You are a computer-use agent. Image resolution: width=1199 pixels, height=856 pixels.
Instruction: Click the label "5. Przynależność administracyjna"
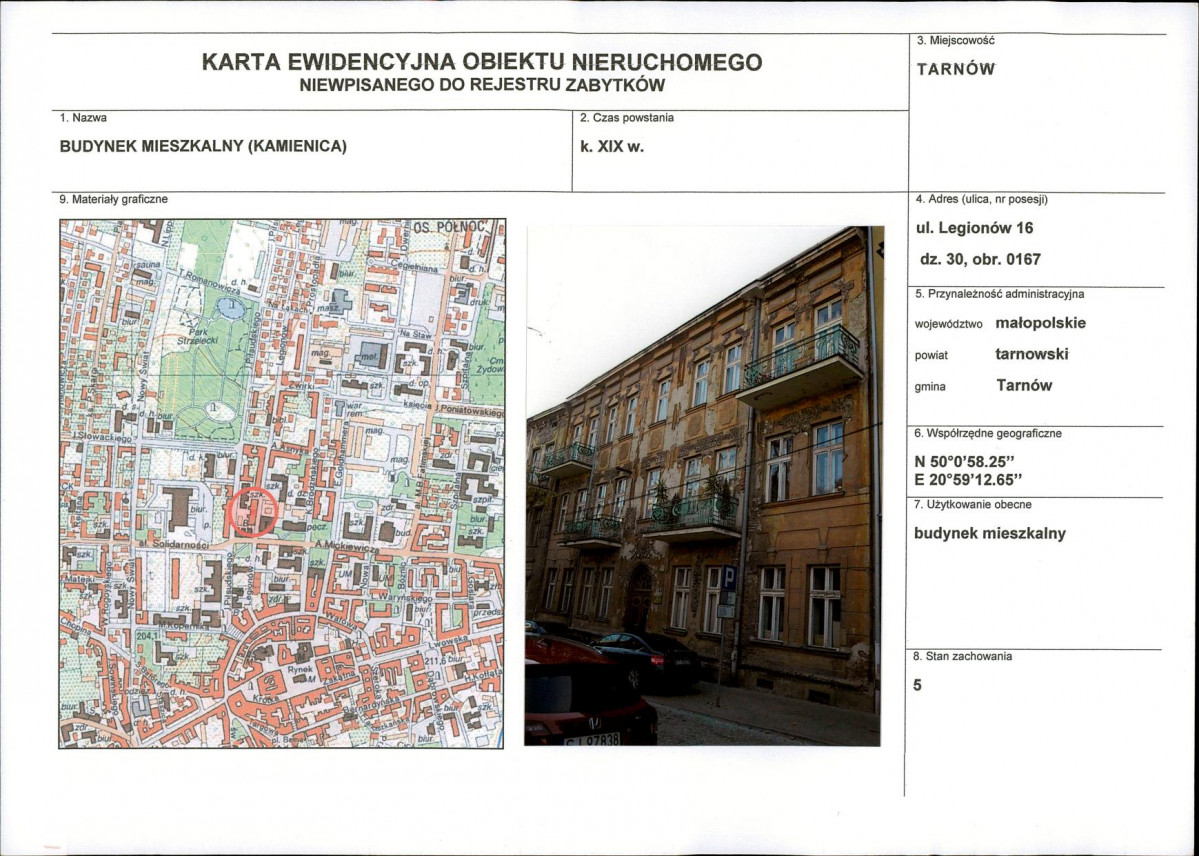coord(999,294)
